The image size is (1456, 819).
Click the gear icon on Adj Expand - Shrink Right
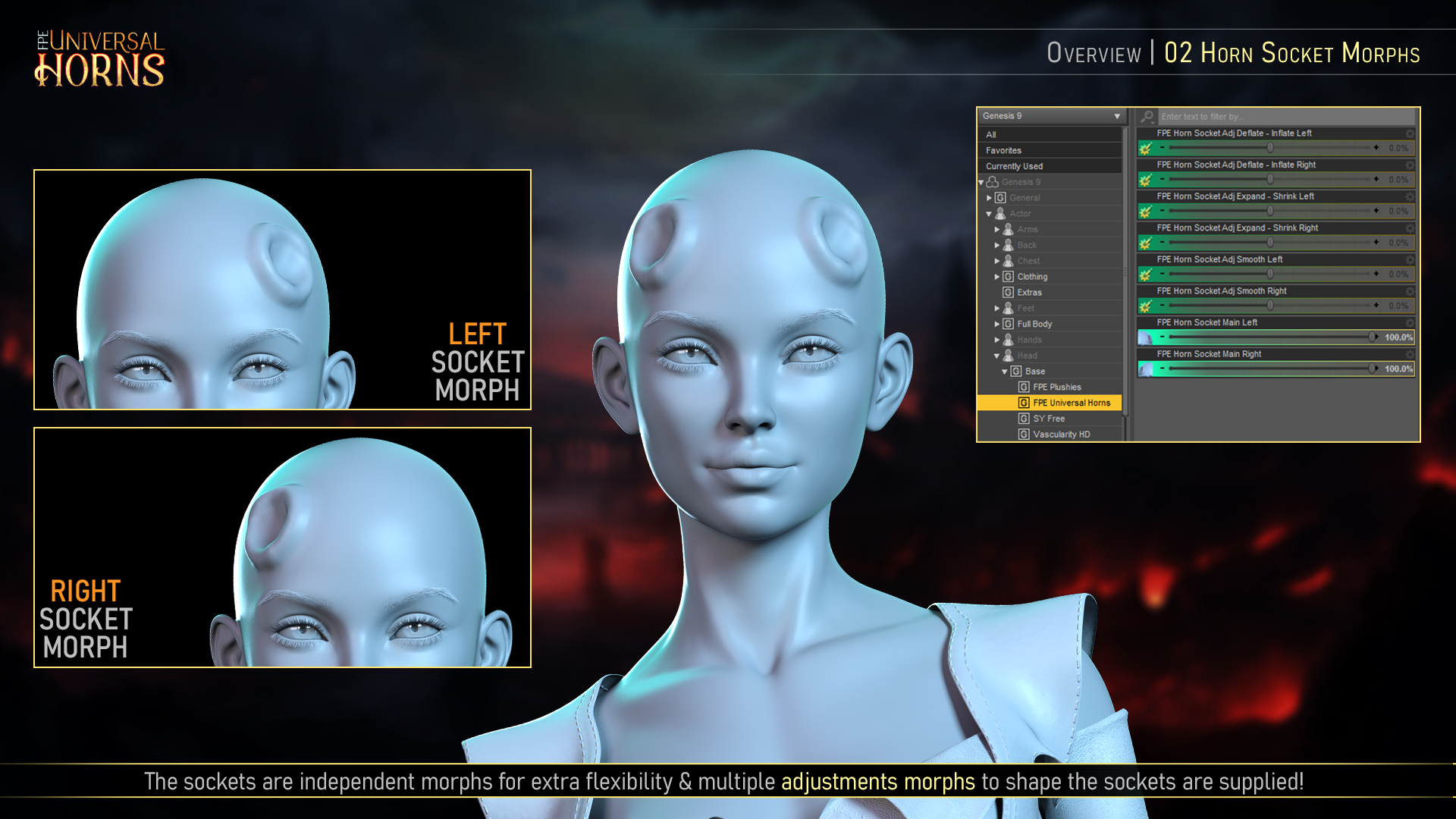point(1408,227)
